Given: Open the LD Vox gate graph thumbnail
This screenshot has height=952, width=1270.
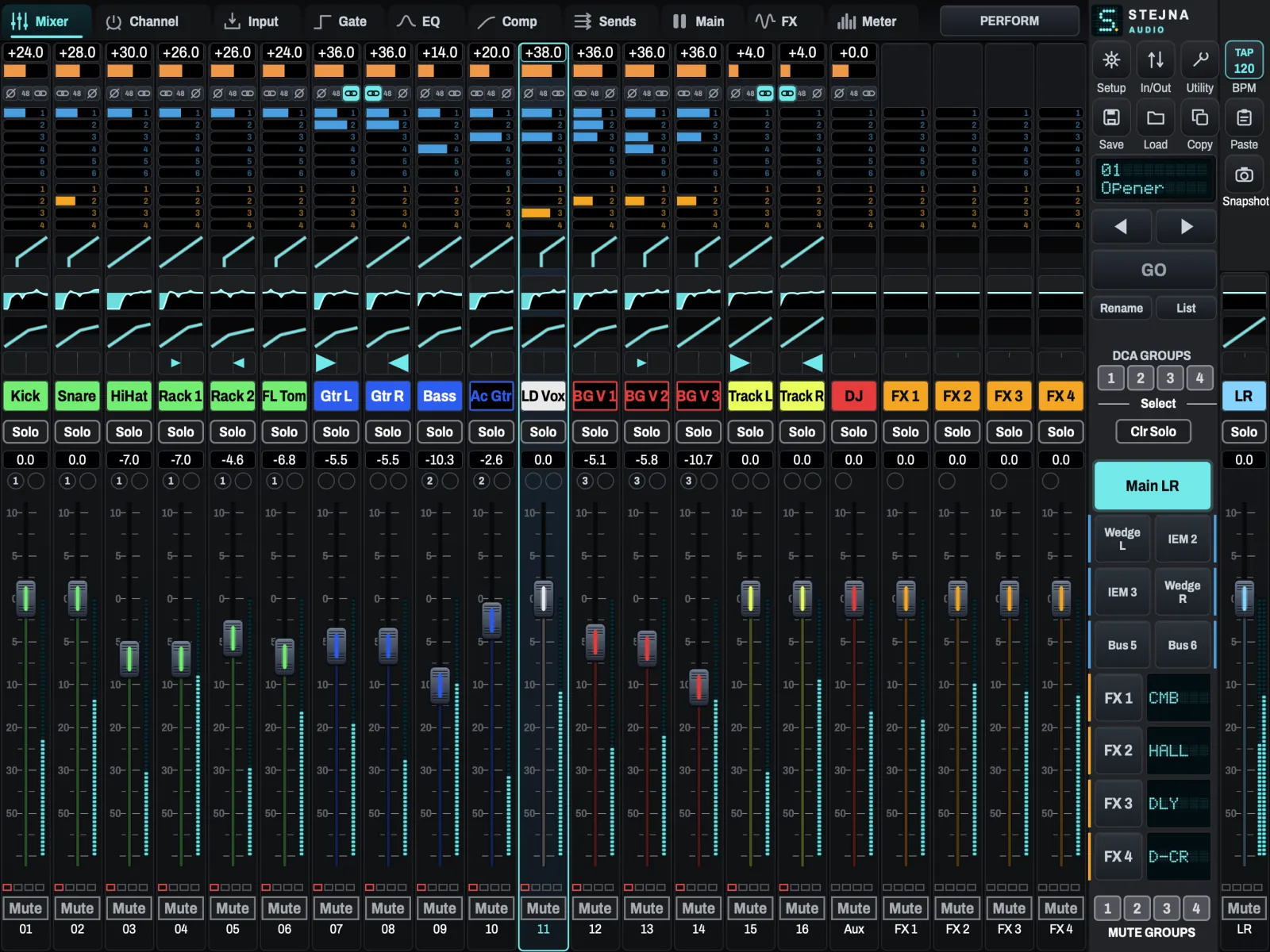Looking at the screenshot, I should pyautogui.click(x=543, y=251).
